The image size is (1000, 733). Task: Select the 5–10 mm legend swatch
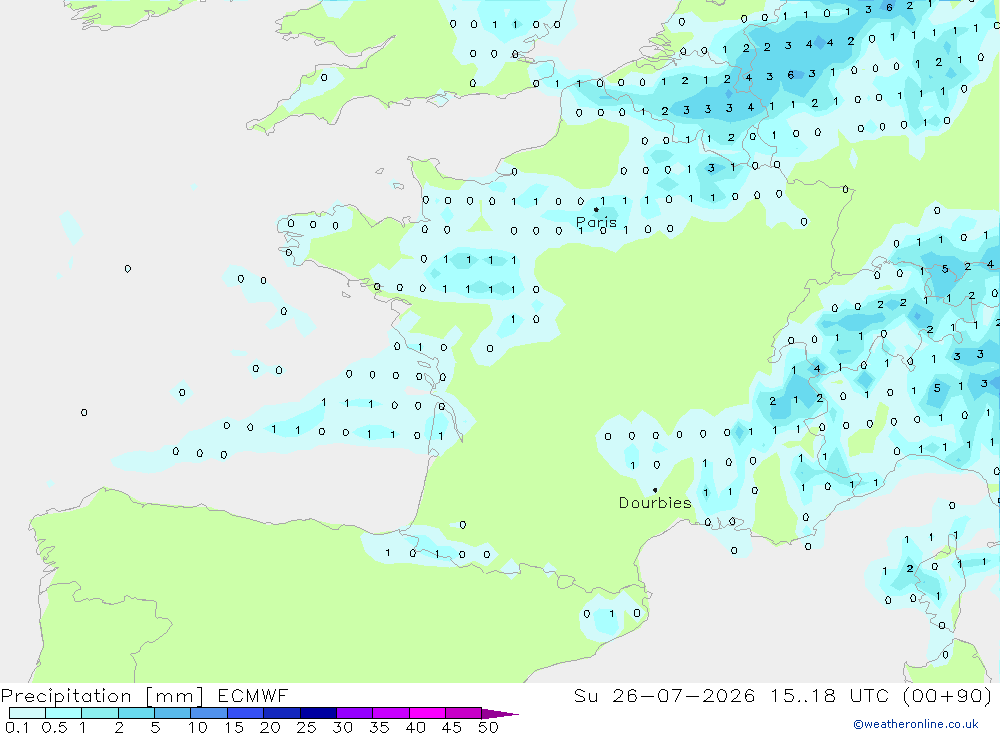(x=173, y=713)
